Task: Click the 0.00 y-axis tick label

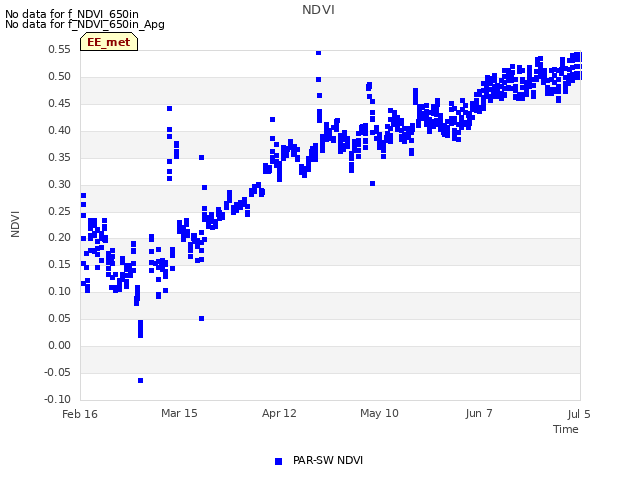Action: click(60, 345)
